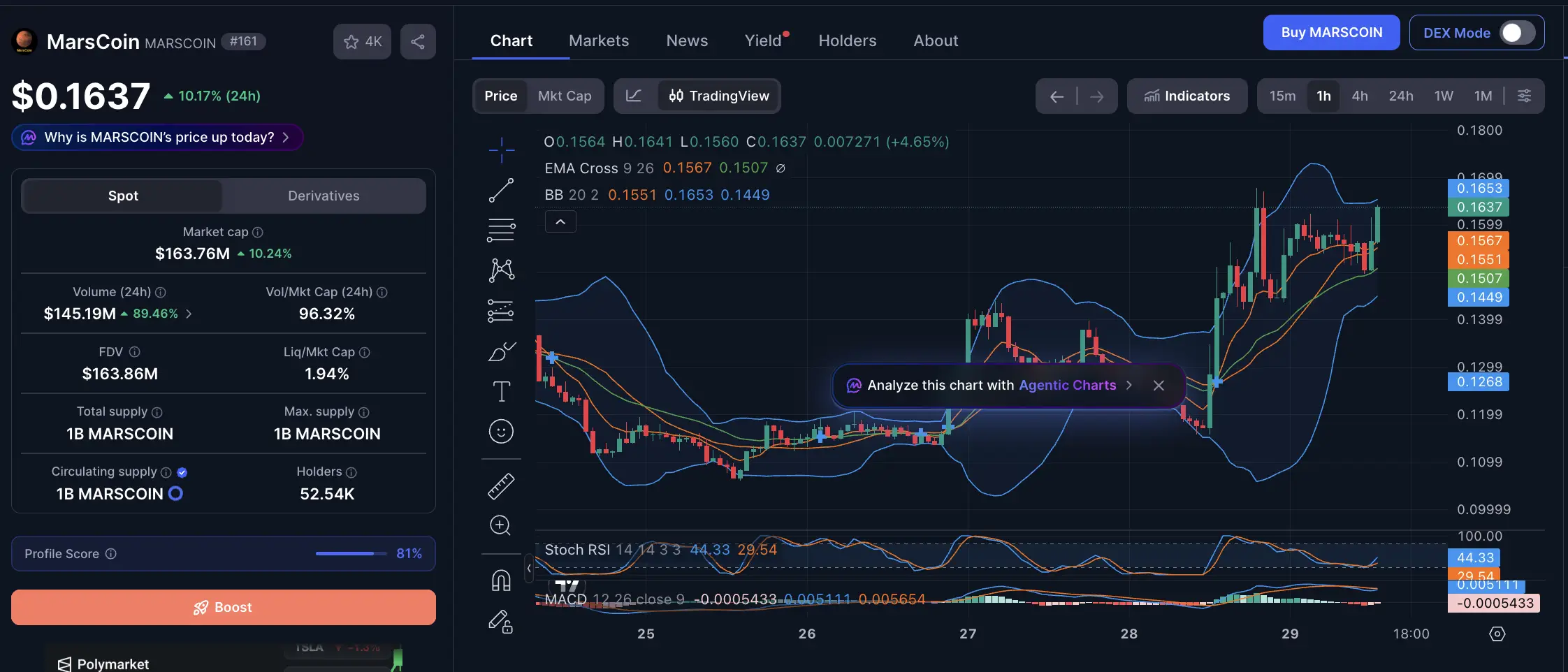Show Profile Score info icon
This screenshot has height=672, width=1568.
coord(111,554)
